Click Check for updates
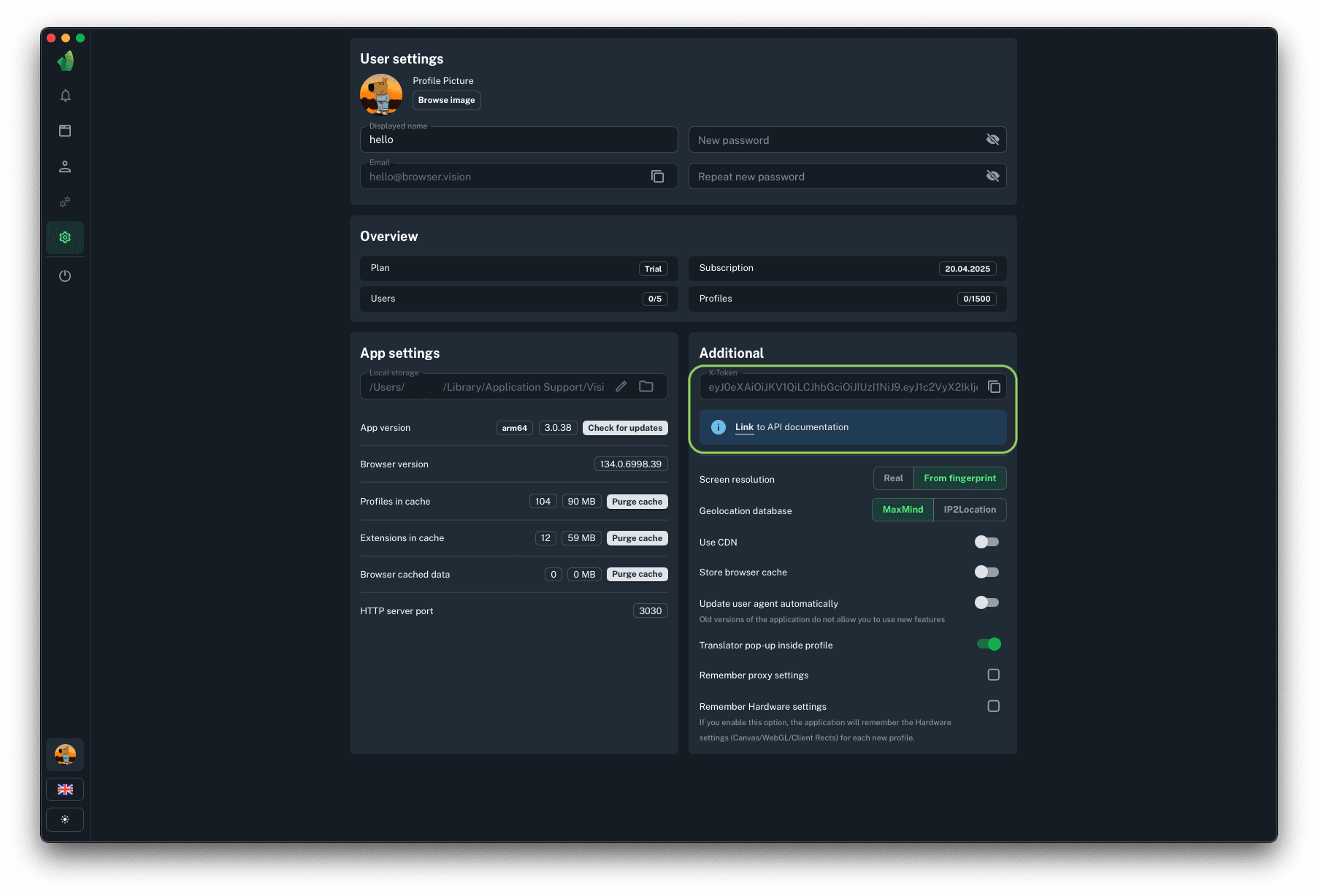 click(625, 428)
